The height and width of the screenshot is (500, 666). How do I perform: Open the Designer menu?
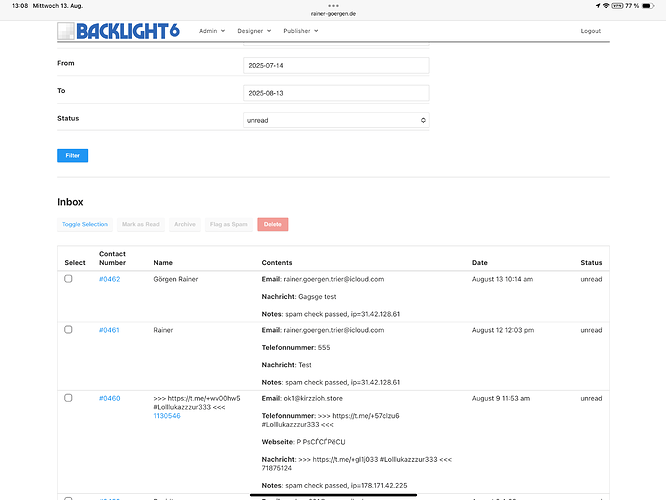pos(254,31)
